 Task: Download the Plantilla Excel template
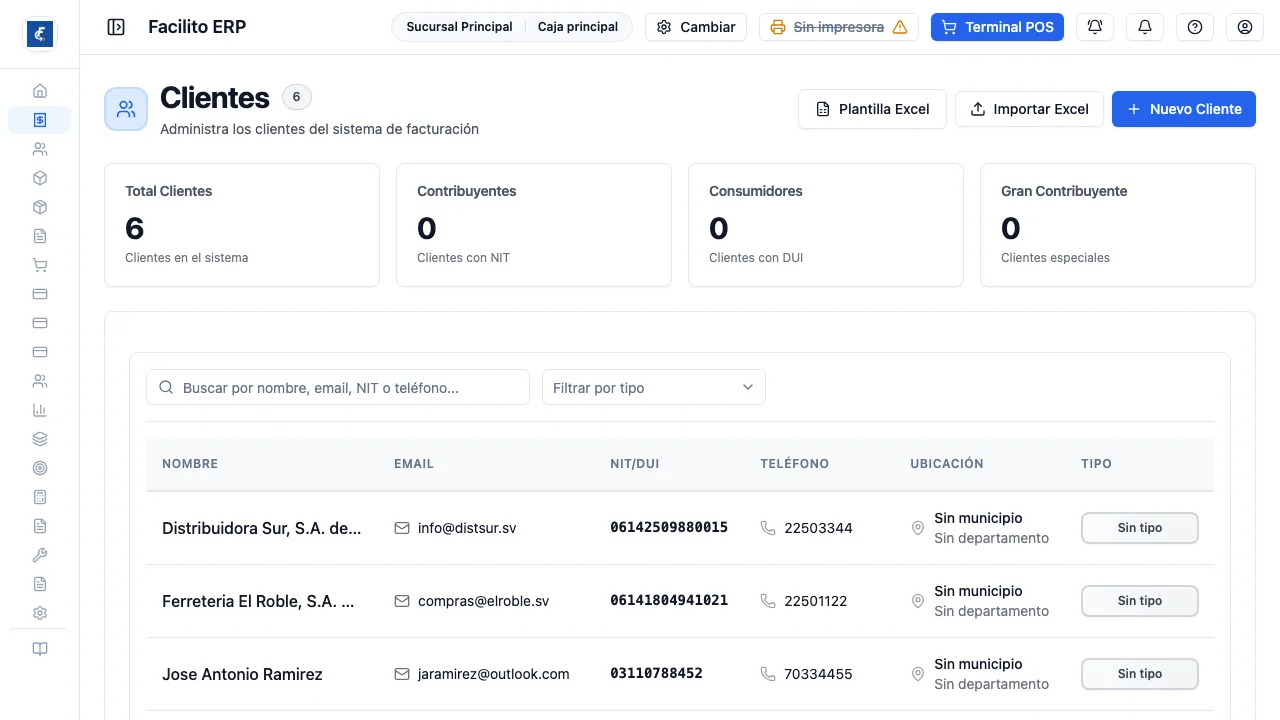(872, 109)
